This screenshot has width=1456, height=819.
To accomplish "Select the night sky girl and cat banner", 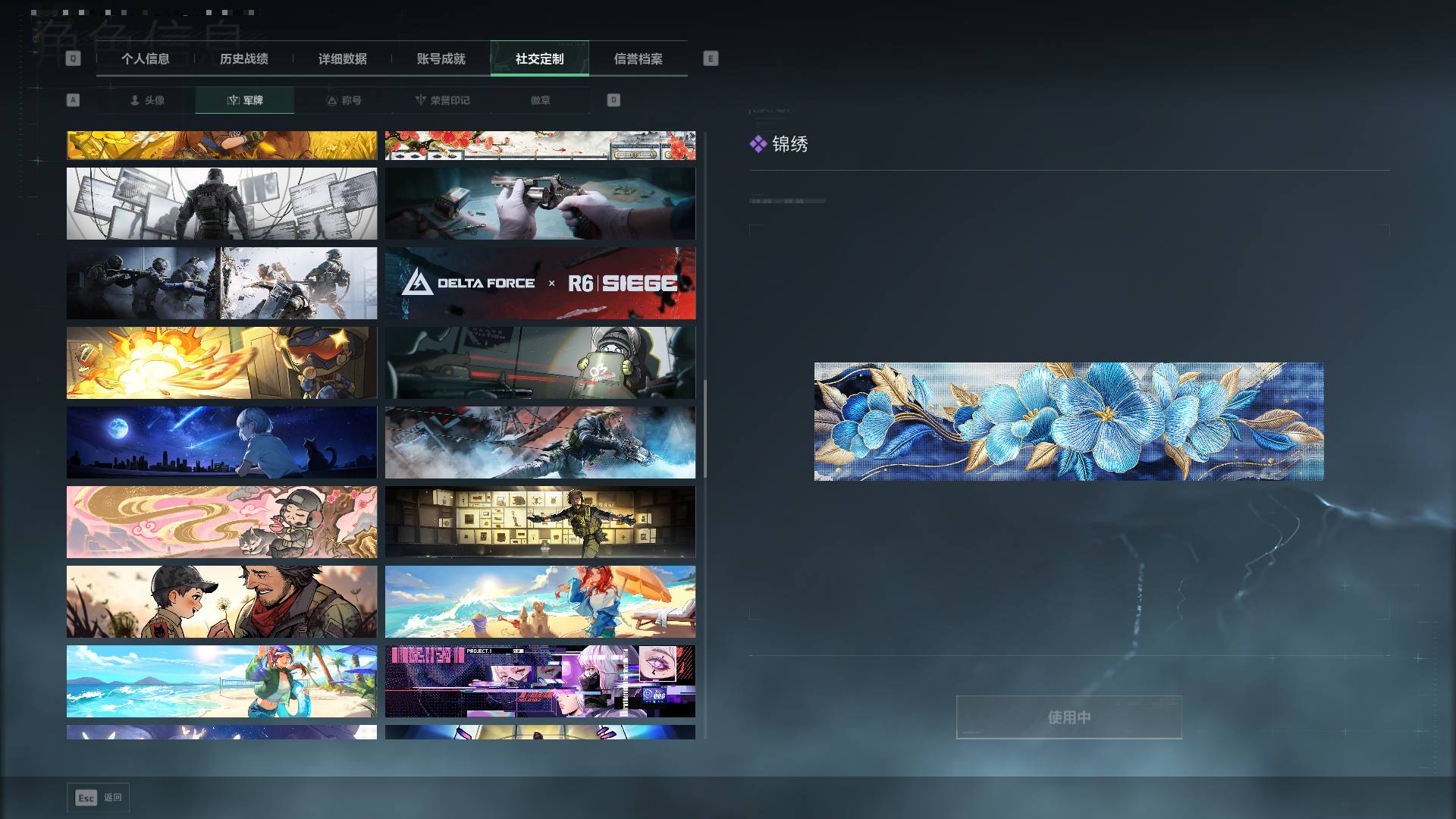I will coord(221,442).
